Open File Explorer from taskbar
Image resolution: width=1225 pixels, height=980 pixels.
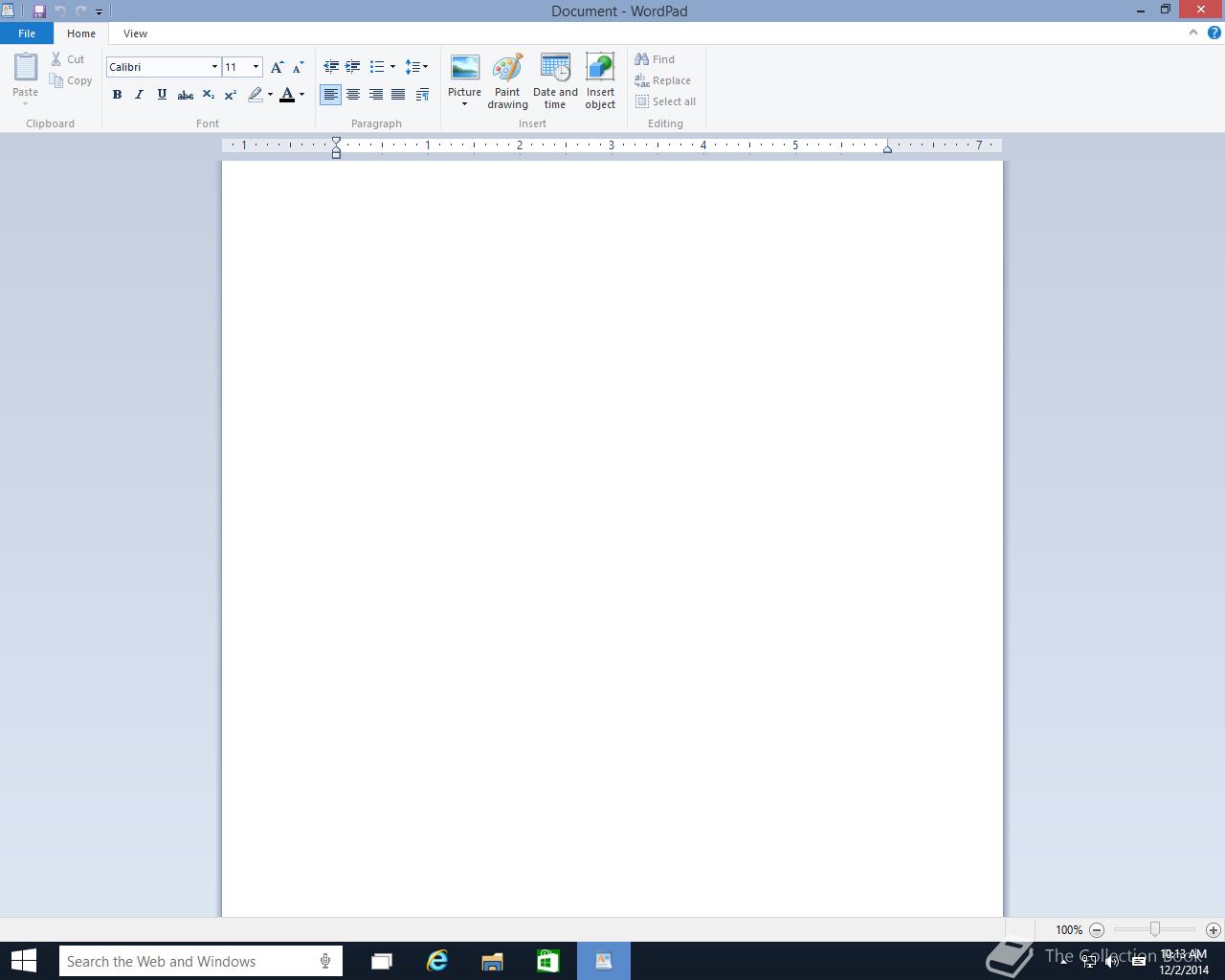[x=492, y=961]
